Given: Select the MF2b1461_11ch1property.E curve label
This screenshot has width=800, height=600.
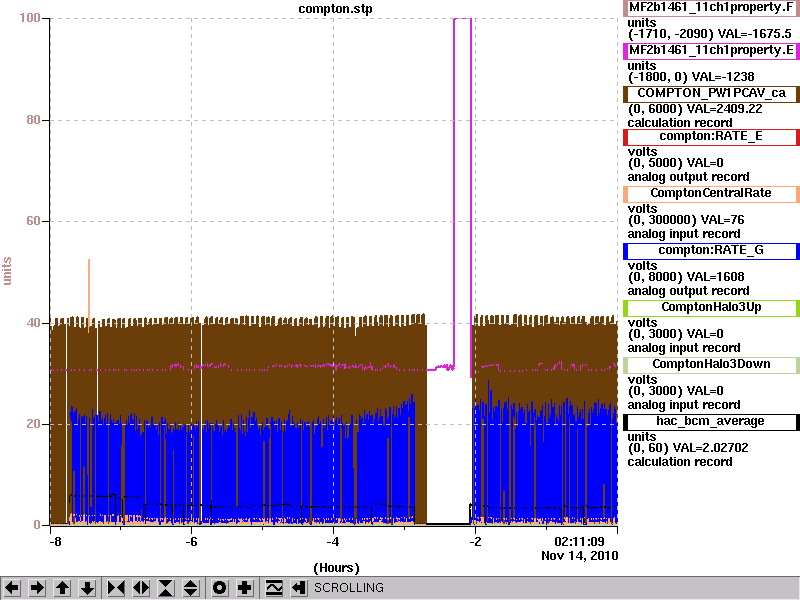Looking at the screenshot, I should (711, 51).
